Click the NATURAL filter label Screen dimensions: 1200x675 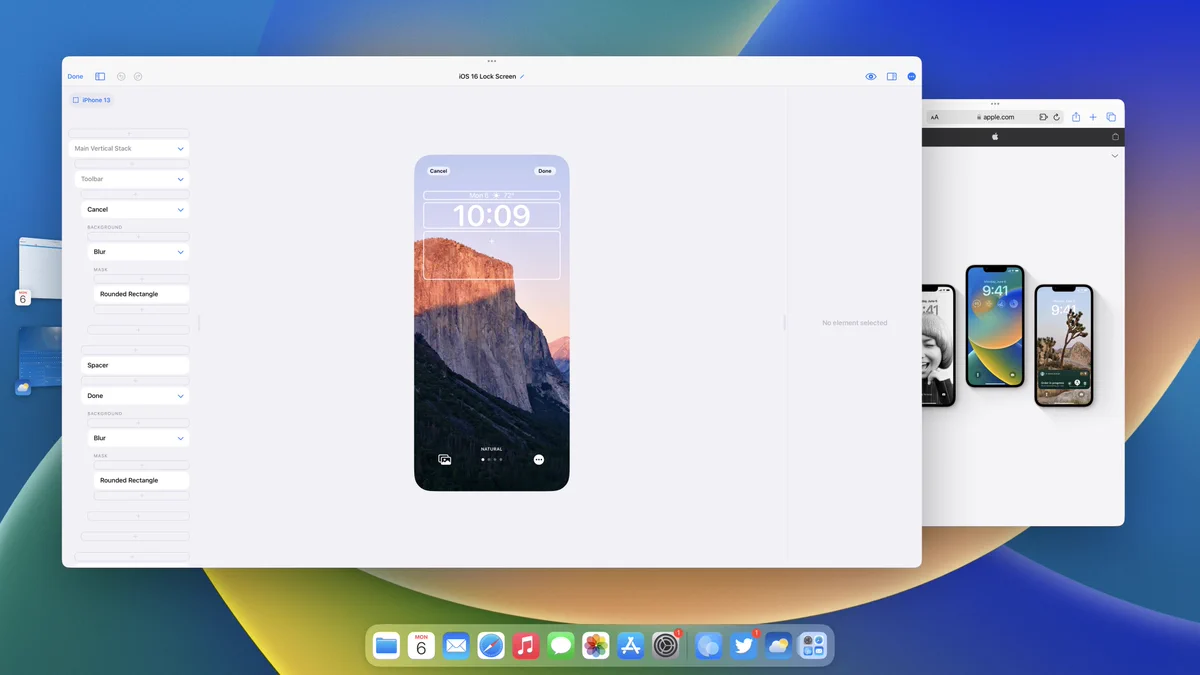coord(491,449)
